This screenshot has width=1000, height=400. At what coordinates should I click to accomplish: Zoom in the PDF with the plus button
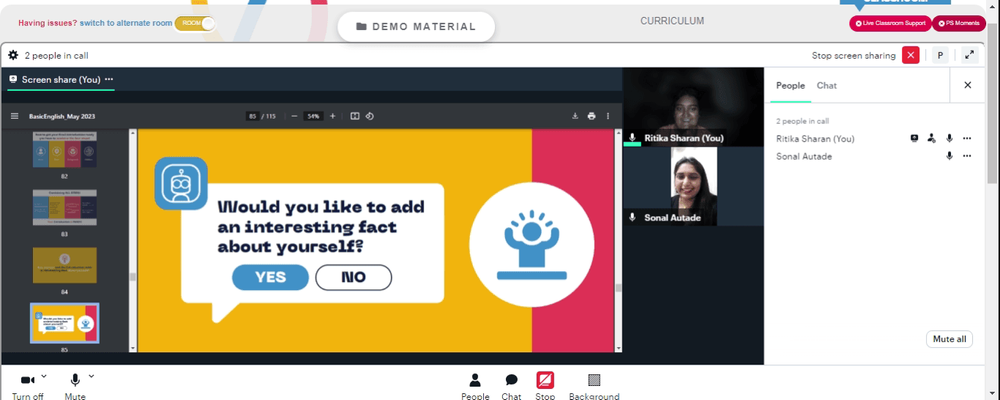point(332,116)
